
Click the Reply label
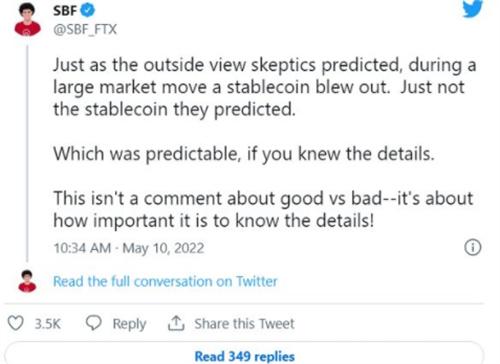pos(129,324)
